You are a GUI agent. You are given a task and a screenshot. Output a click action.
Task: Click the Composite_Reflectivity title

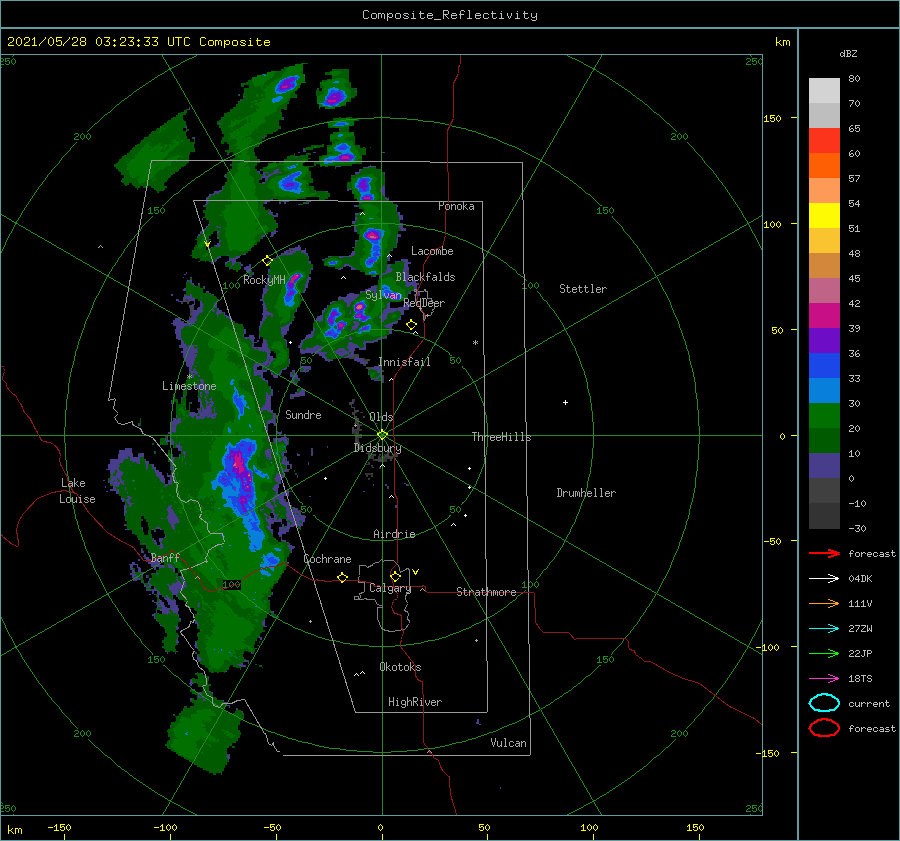pyautogui.click(x=450, y=15)
